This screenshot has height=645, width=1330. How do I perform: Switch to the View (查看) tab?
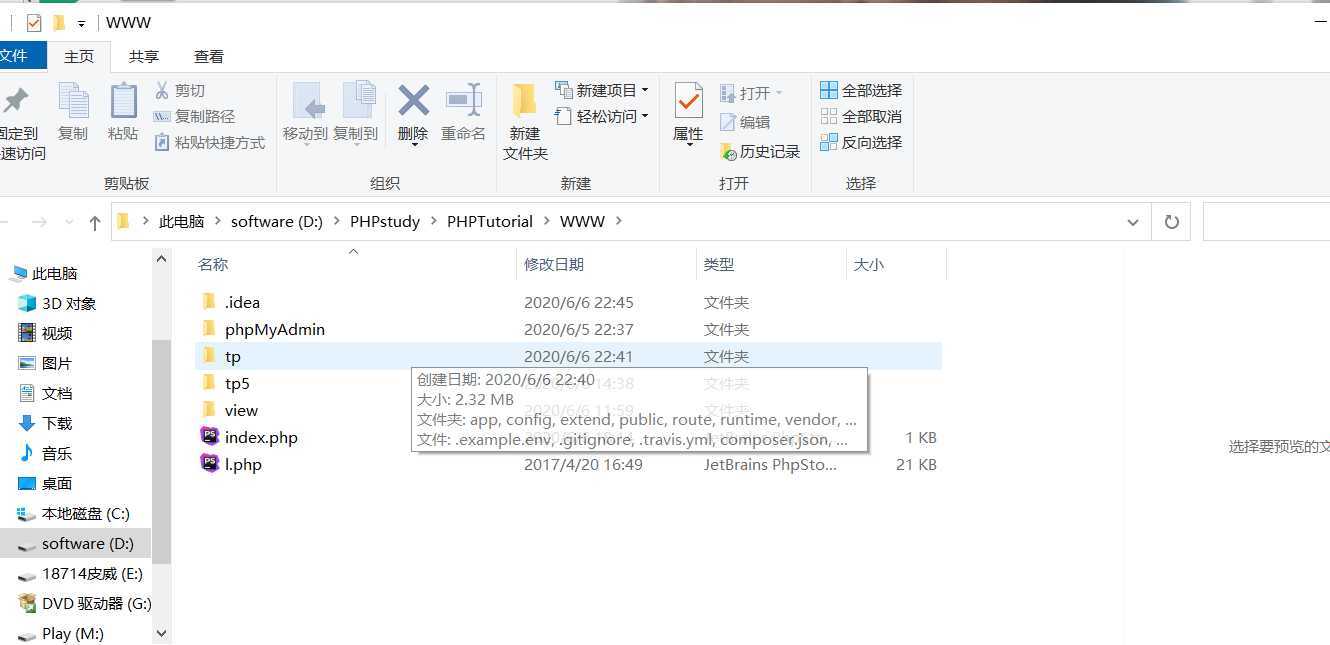[x=209, y=56]
